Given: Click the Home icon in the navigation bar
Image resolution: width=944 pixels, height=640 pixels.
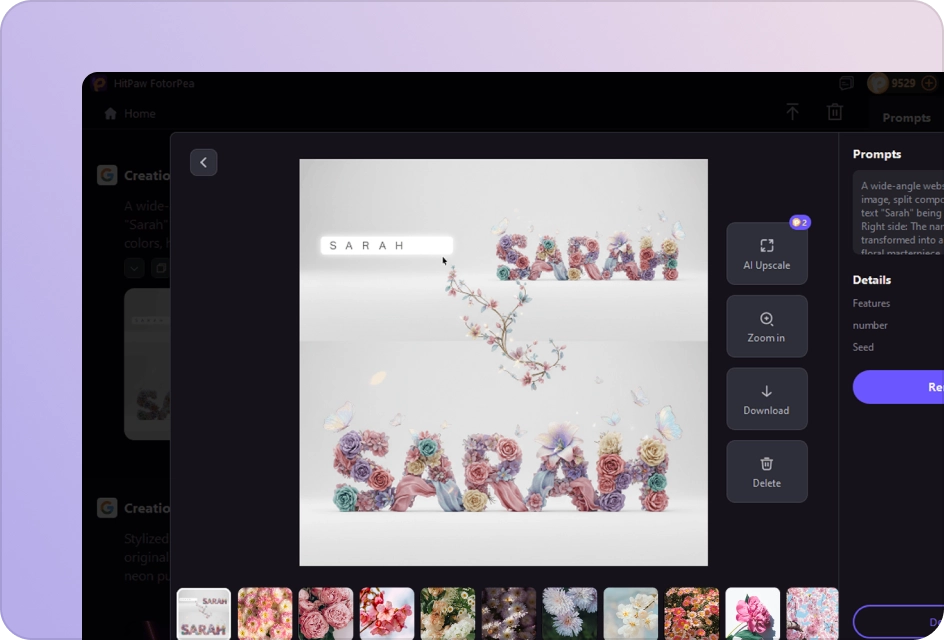Looking at the screenshot, I should pyautogui.click(x=110, y=113).
